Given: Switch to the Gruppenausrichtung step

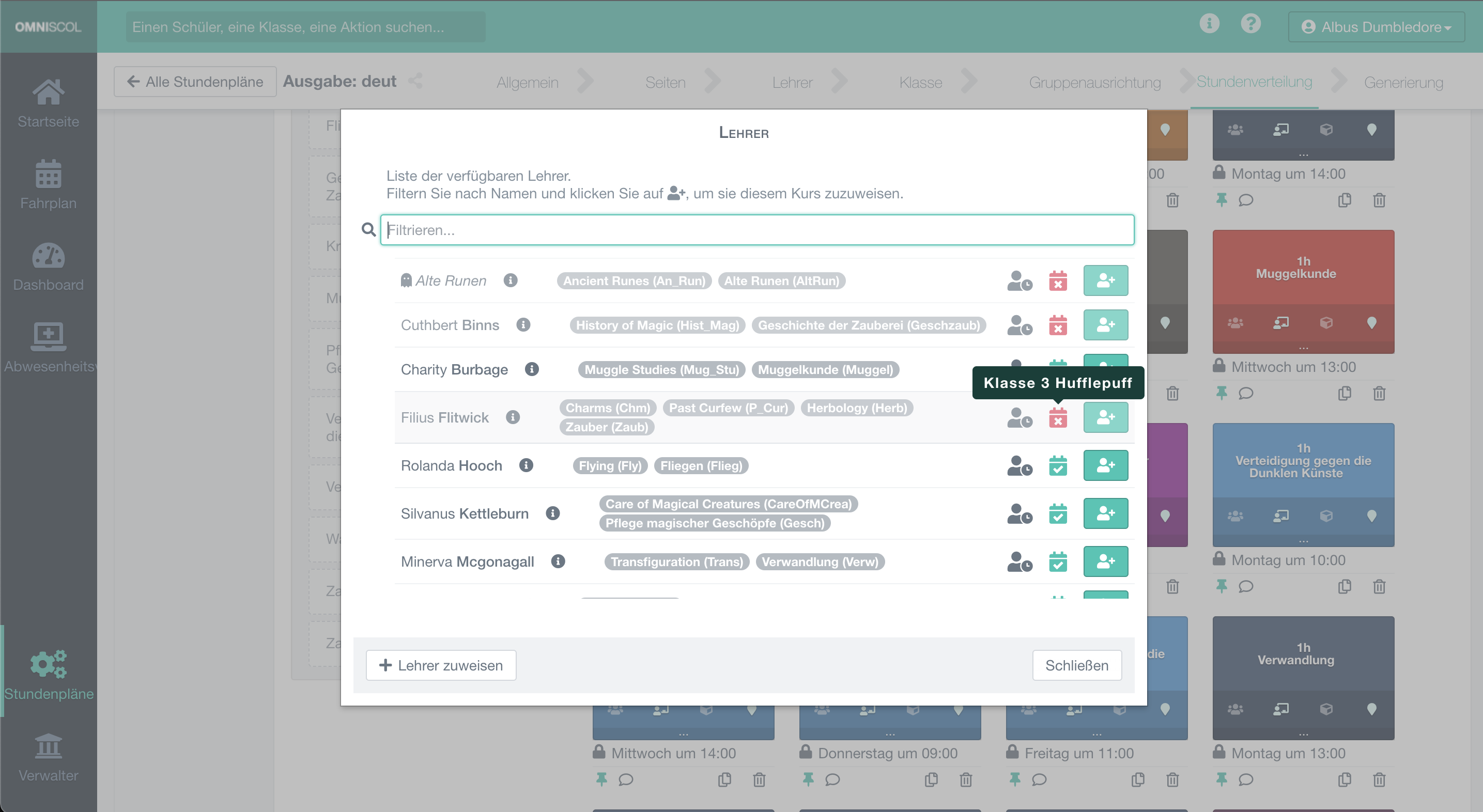Looking at the screenshot, I should (x=1094, y=82).
